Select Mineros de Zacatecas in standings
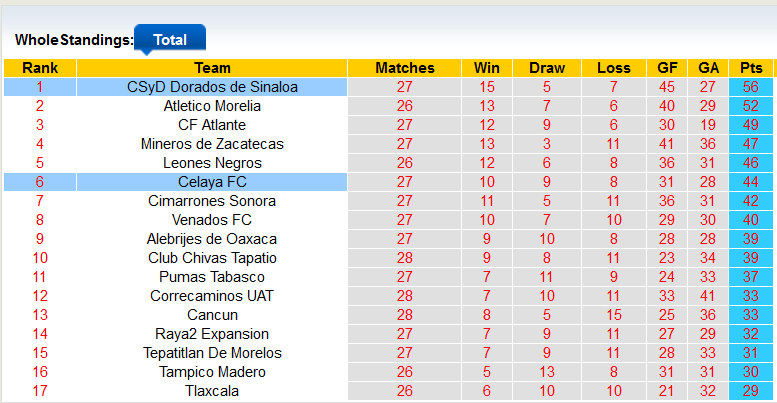This screenshot has height=403, width=777. tap(212, 144)
